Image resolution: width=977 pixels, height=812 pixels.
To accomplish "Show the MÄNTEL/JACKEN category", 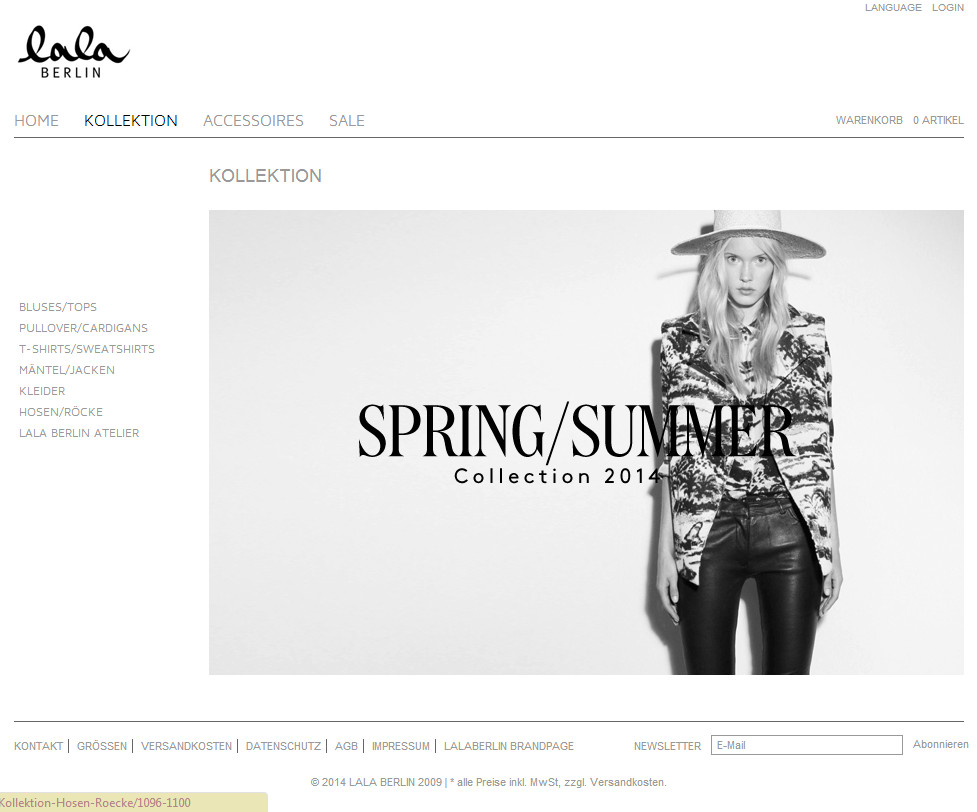I will tap(67, 370).
